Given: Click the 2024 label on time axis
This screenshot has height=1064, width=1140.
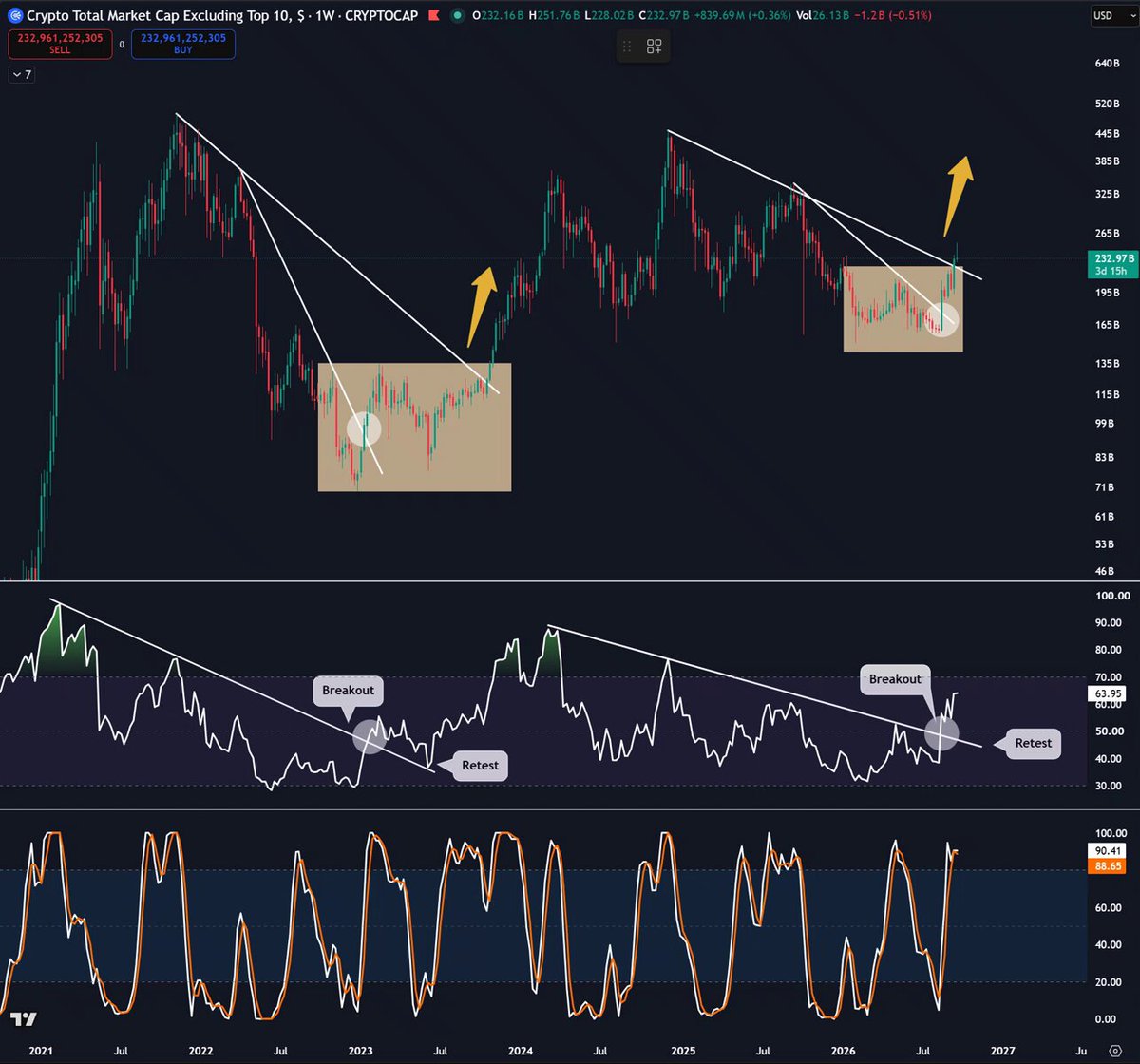Looking at the screenshot, I should (x=521, y=1051).
